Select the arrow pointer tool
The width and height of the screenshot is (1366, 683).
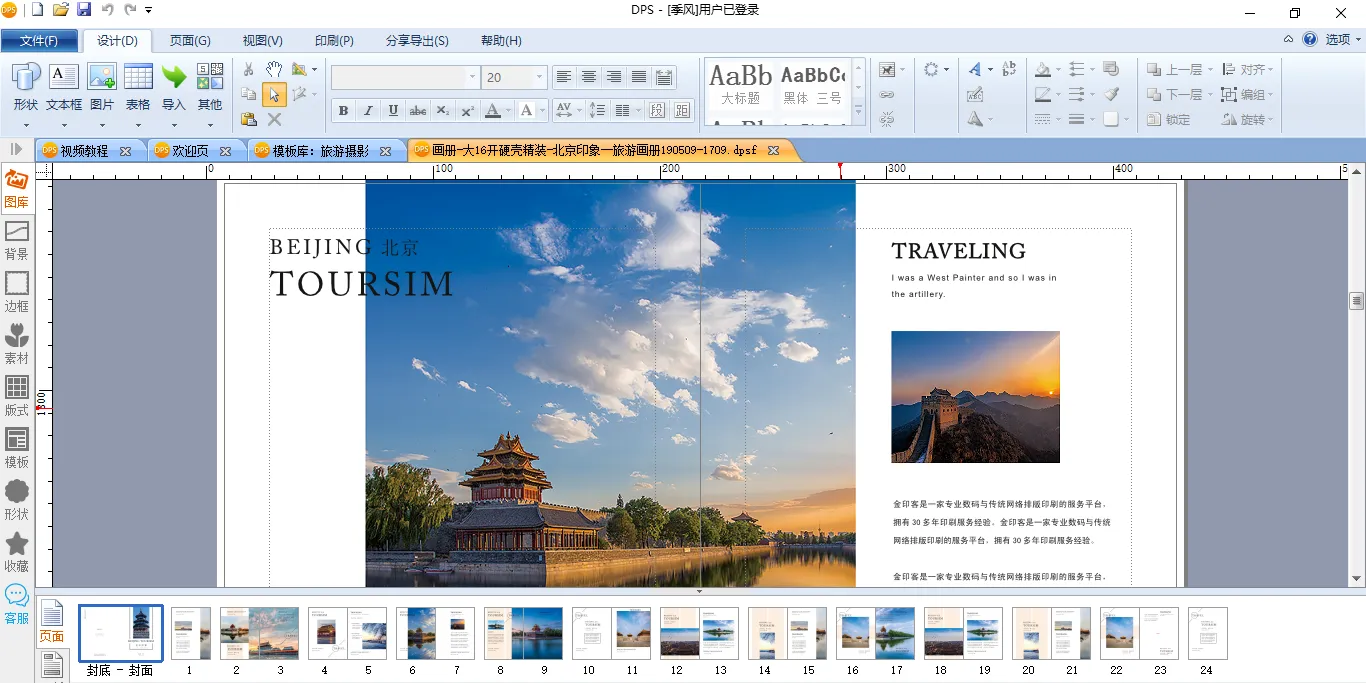[273, 95]
